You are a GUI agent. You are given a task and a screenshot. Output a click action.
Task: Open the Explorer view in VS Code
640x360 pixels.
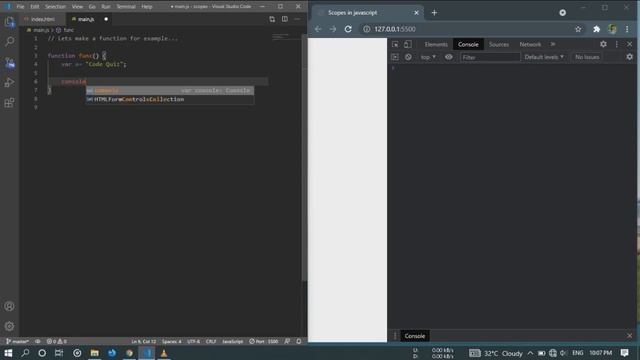(x=9, y=22)
